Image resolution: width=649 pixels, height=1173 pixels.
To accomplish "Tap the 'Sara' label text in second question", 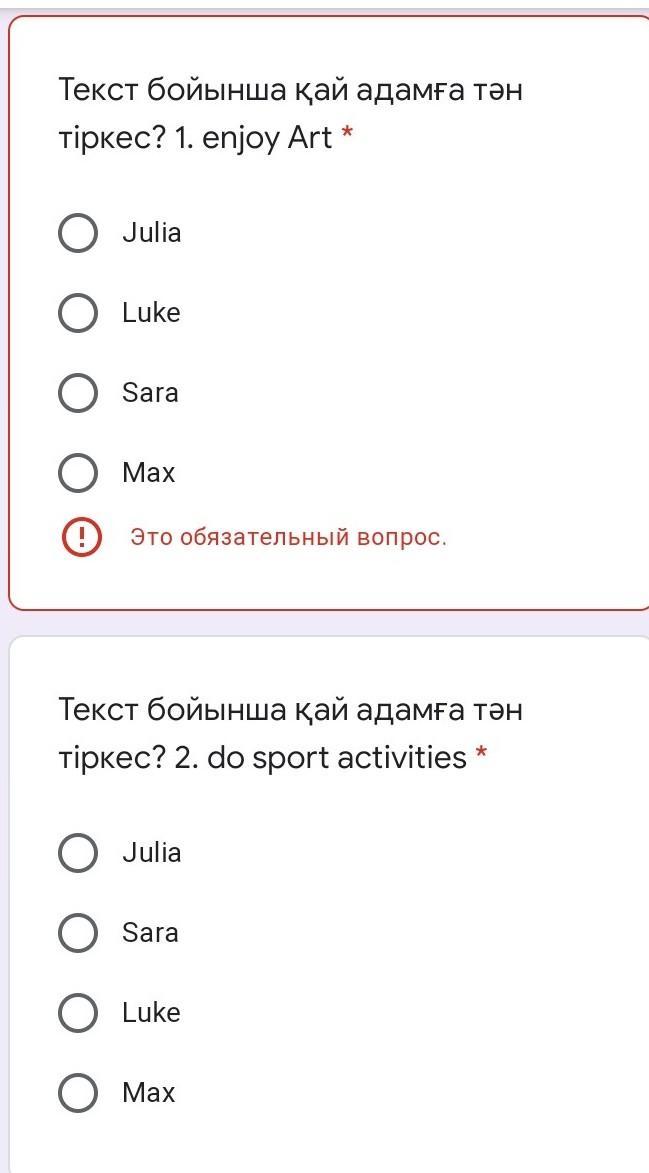I will pos(150,933).
